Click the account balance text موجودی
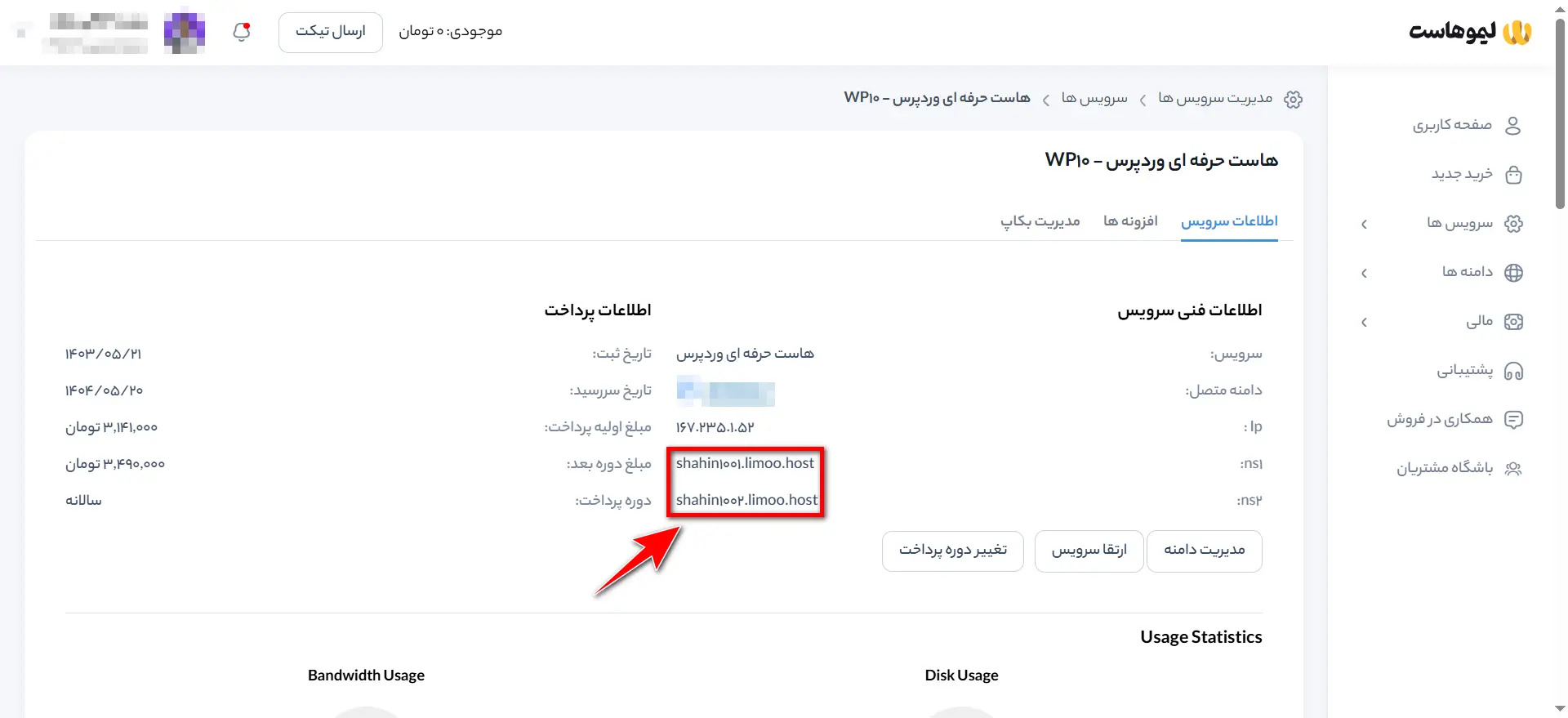 [x=450, y=31]
